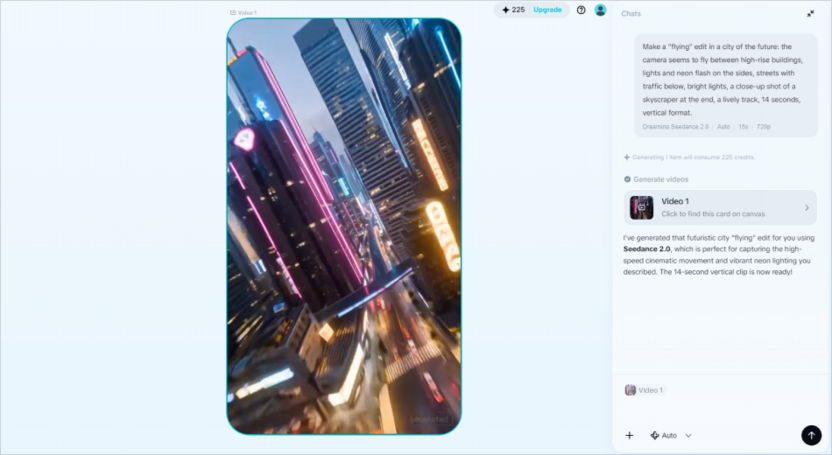Expand the Video 1 card chevron arrow

tap(807, 208)
